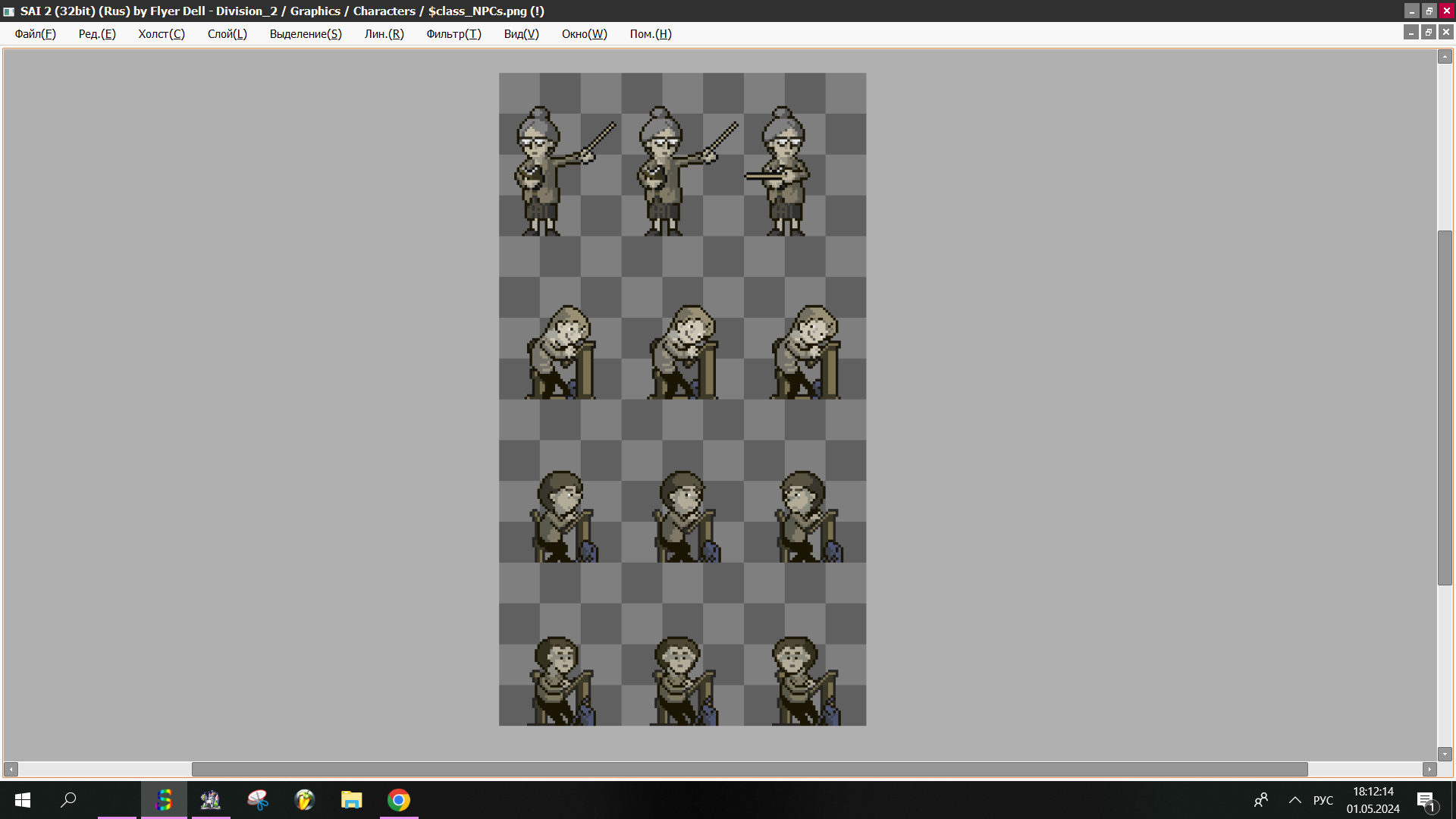Click the vertical scrollbar down arrow
This screenshot has width=1456, height=819.
(x=1445, y=754)
